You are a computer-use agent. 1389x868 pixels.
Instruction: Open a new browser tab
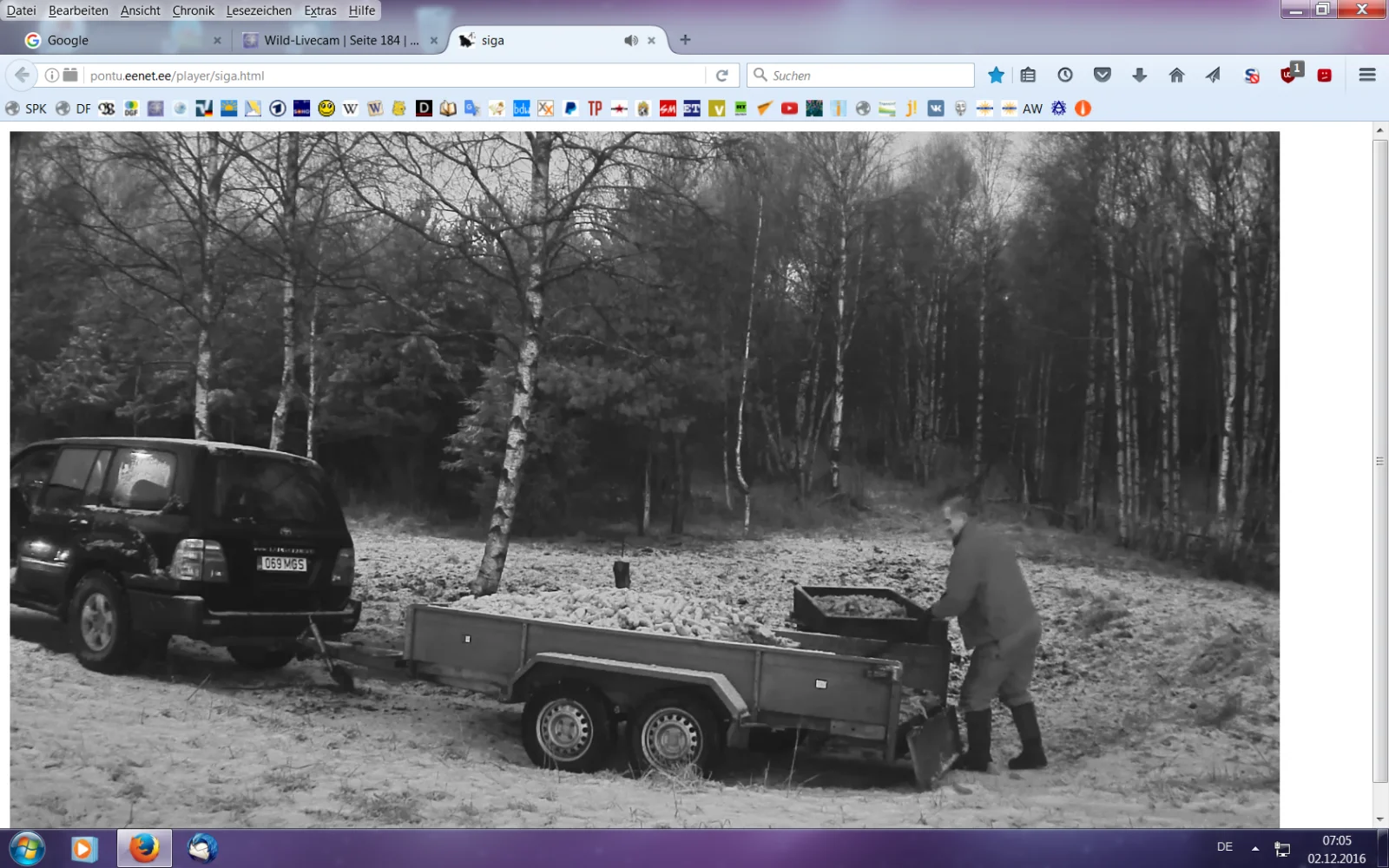685,40
